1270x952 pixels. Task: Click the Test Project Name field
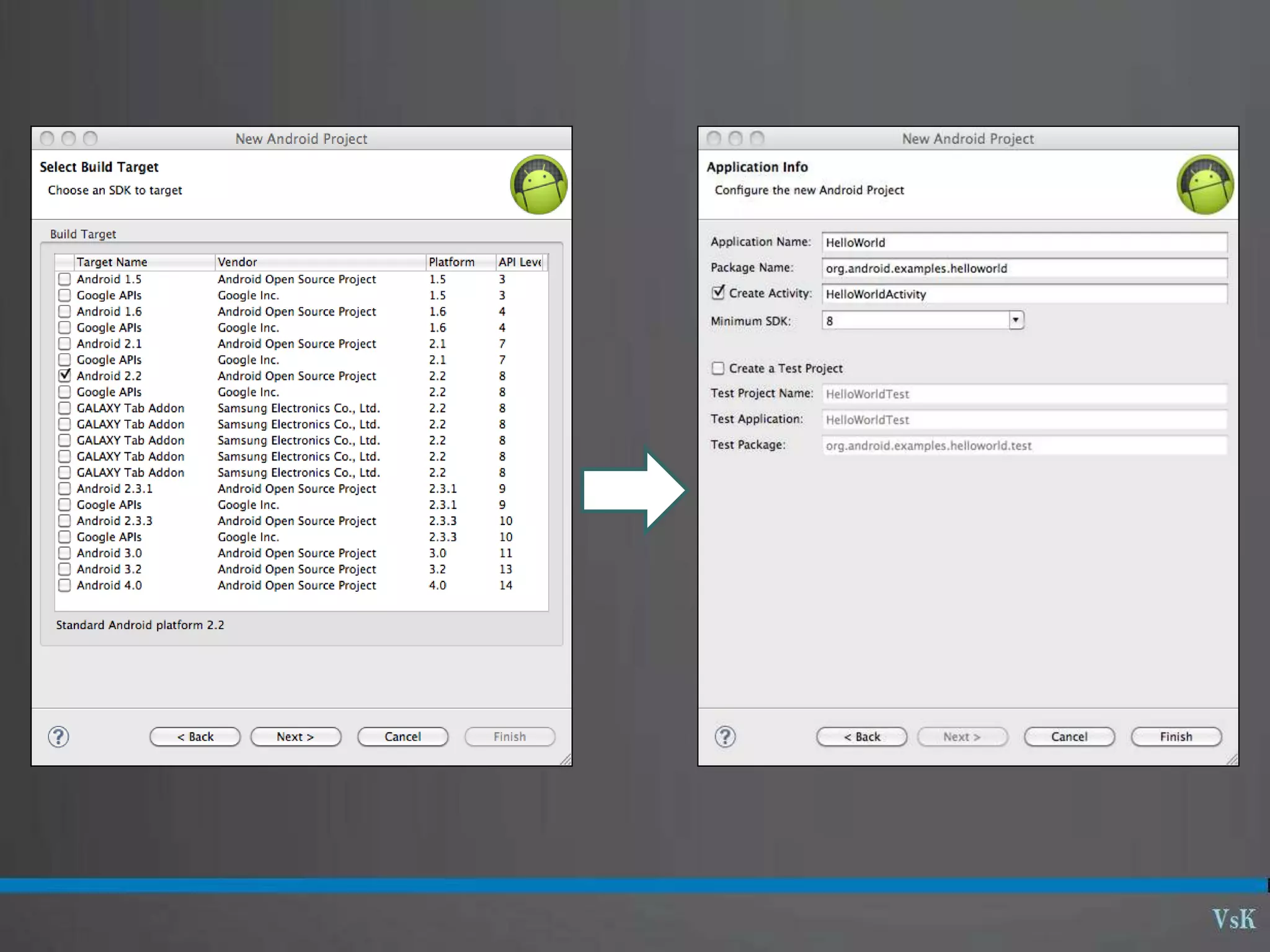click(x=1024, y=394)
